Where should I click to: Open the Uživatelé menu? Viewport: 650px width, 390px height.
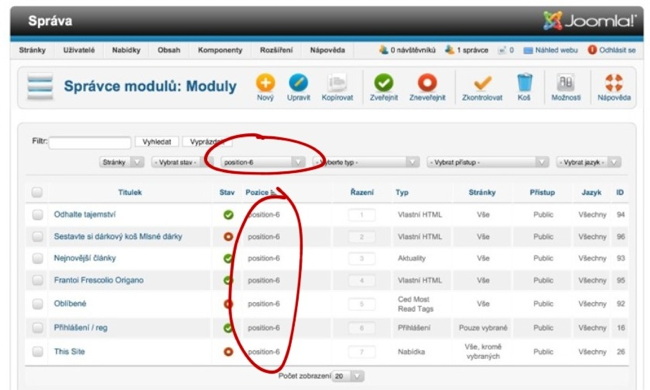79,50
